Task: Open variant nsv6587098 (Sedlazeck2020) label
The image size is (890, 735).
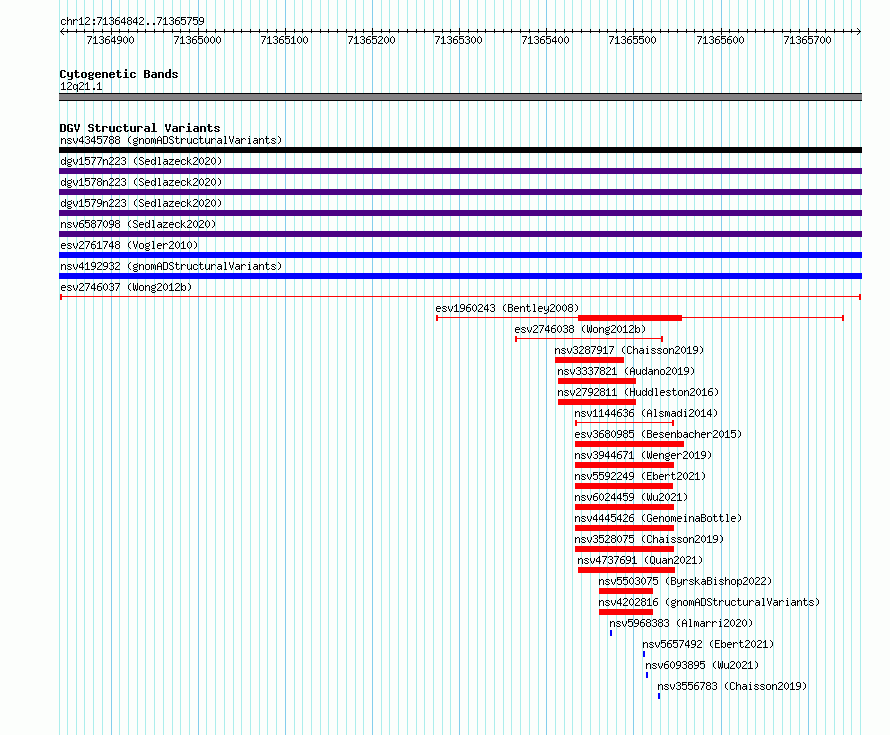Action: pos(138,224)
